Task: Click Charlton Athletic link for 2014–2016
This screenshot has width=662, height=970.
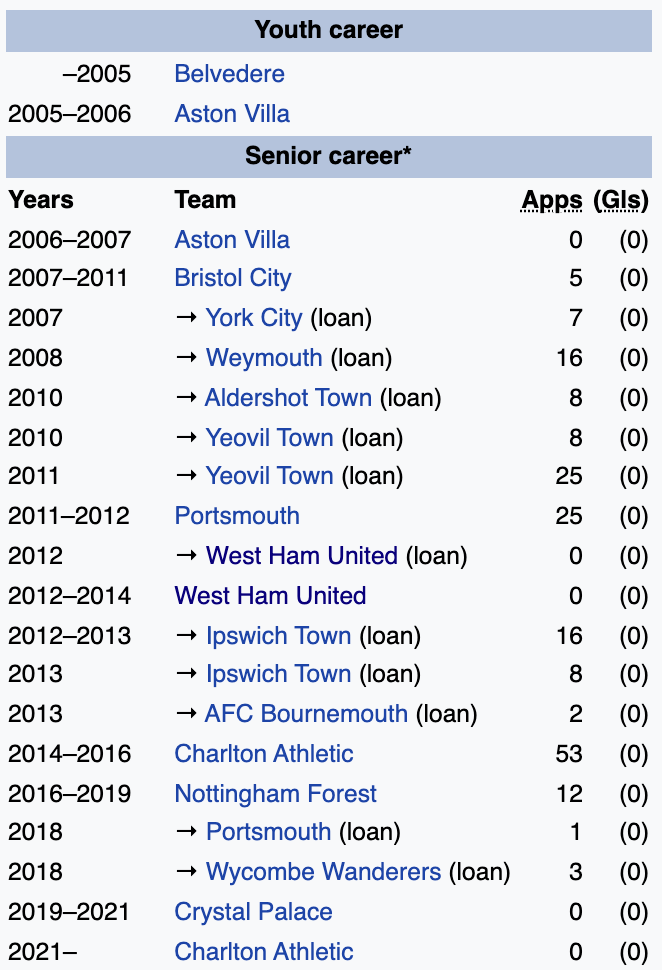Action: (x=264, y=754)
